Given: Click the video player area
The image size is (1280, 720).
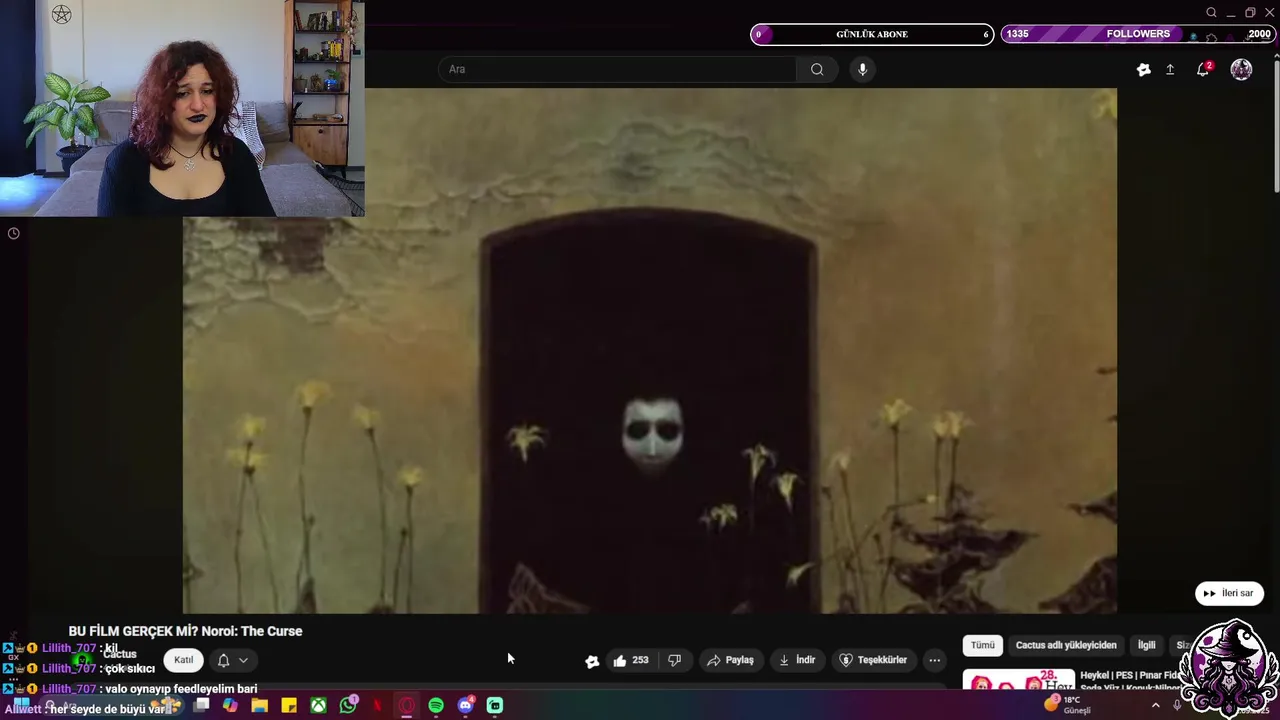Looking at the screenshot, I should pos(650,350).
